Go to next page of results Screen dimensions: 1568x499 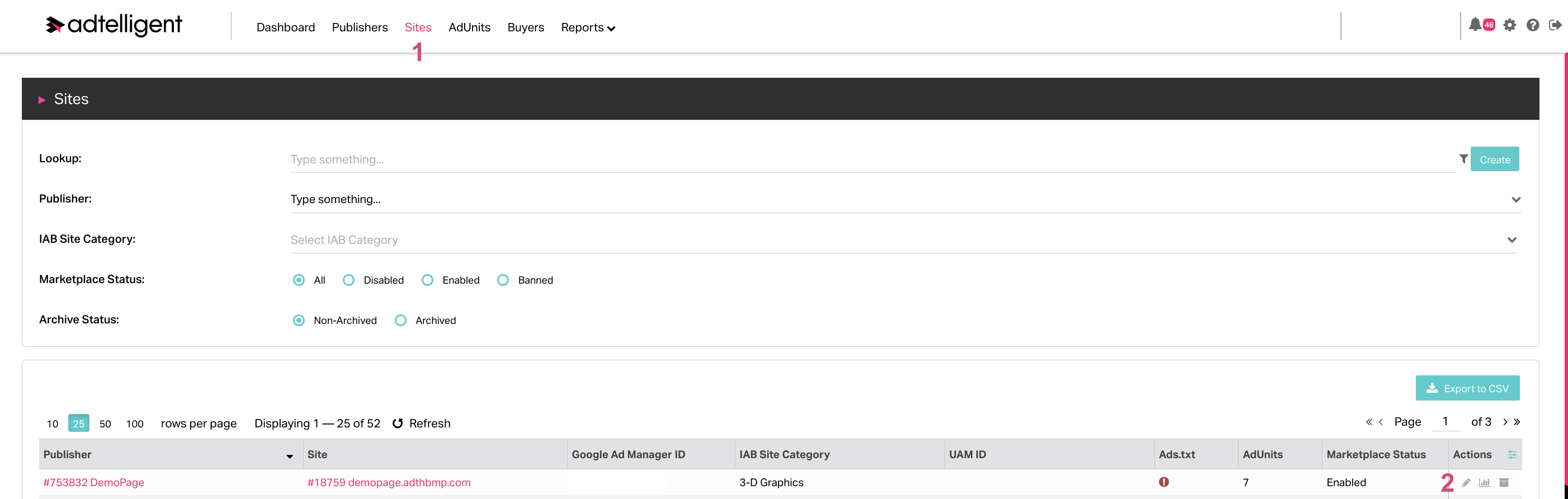coord(1505,422)
